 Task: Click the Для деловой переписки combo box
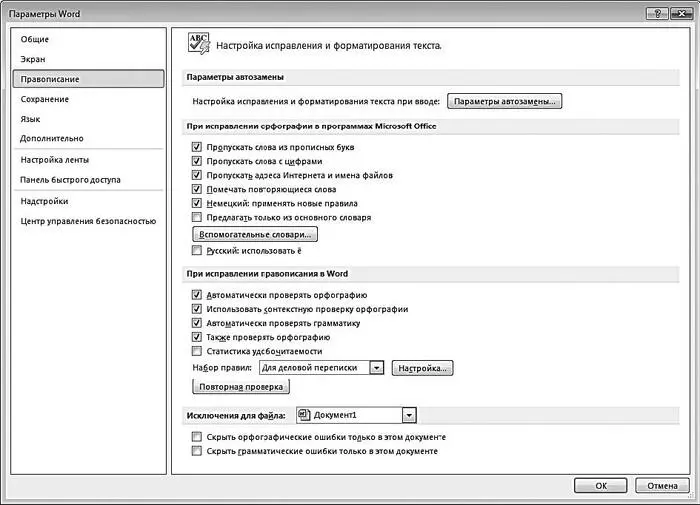point(321,368)
